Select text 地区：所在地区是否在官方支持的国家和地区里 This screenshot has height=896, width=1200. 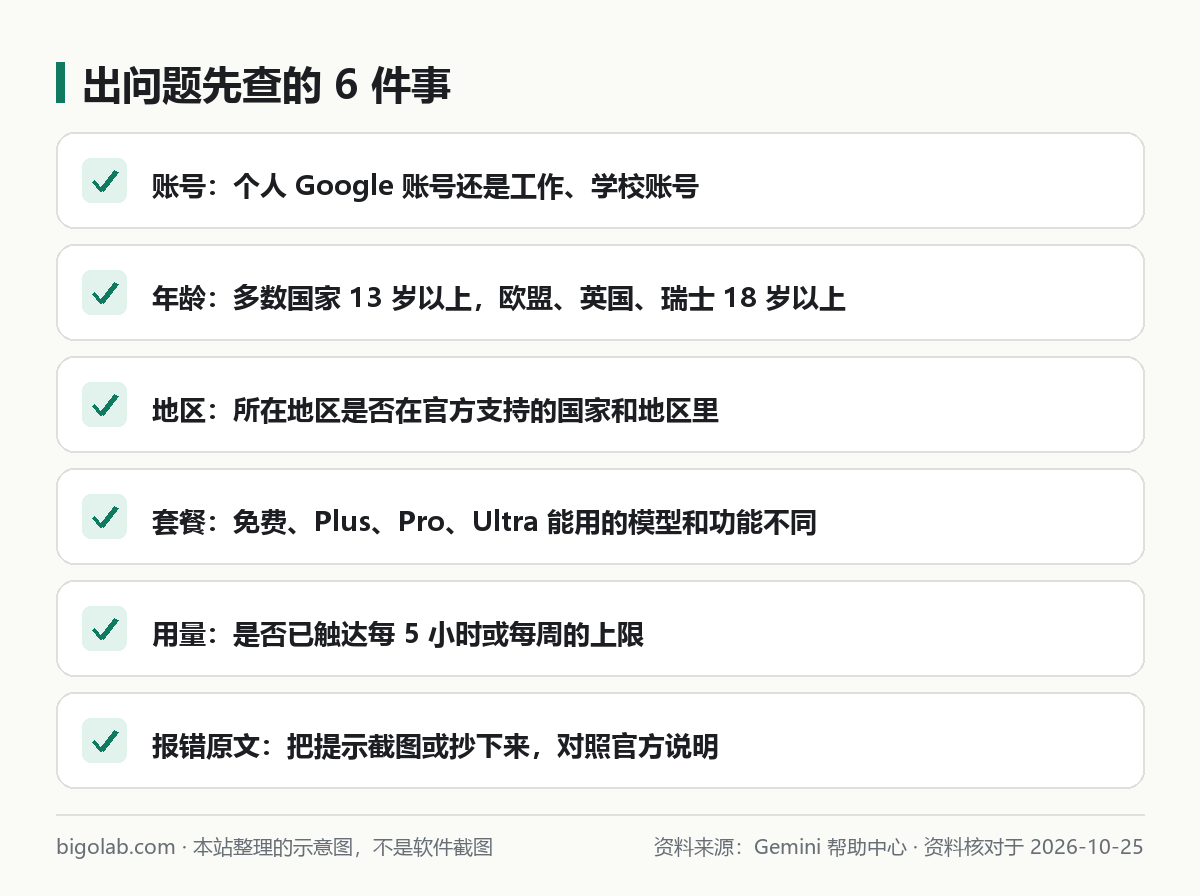coord(435,410)
